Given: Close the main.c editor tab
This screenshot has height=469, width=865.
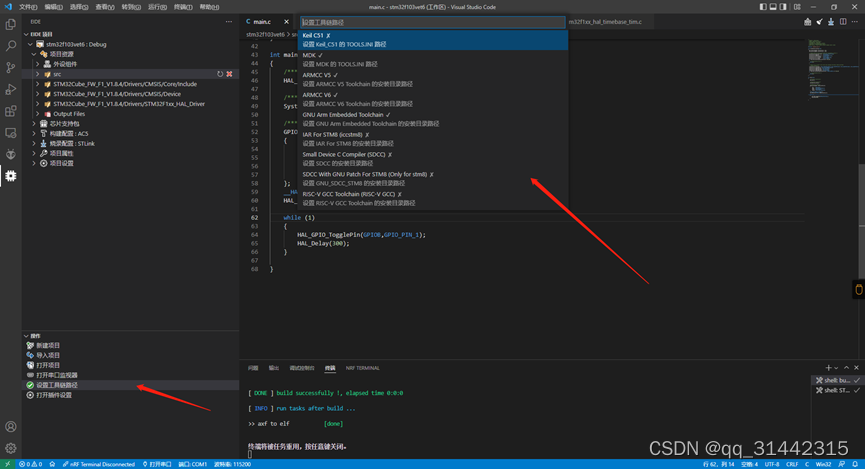Looking at the screenshot, I should (x=286, y=22).
